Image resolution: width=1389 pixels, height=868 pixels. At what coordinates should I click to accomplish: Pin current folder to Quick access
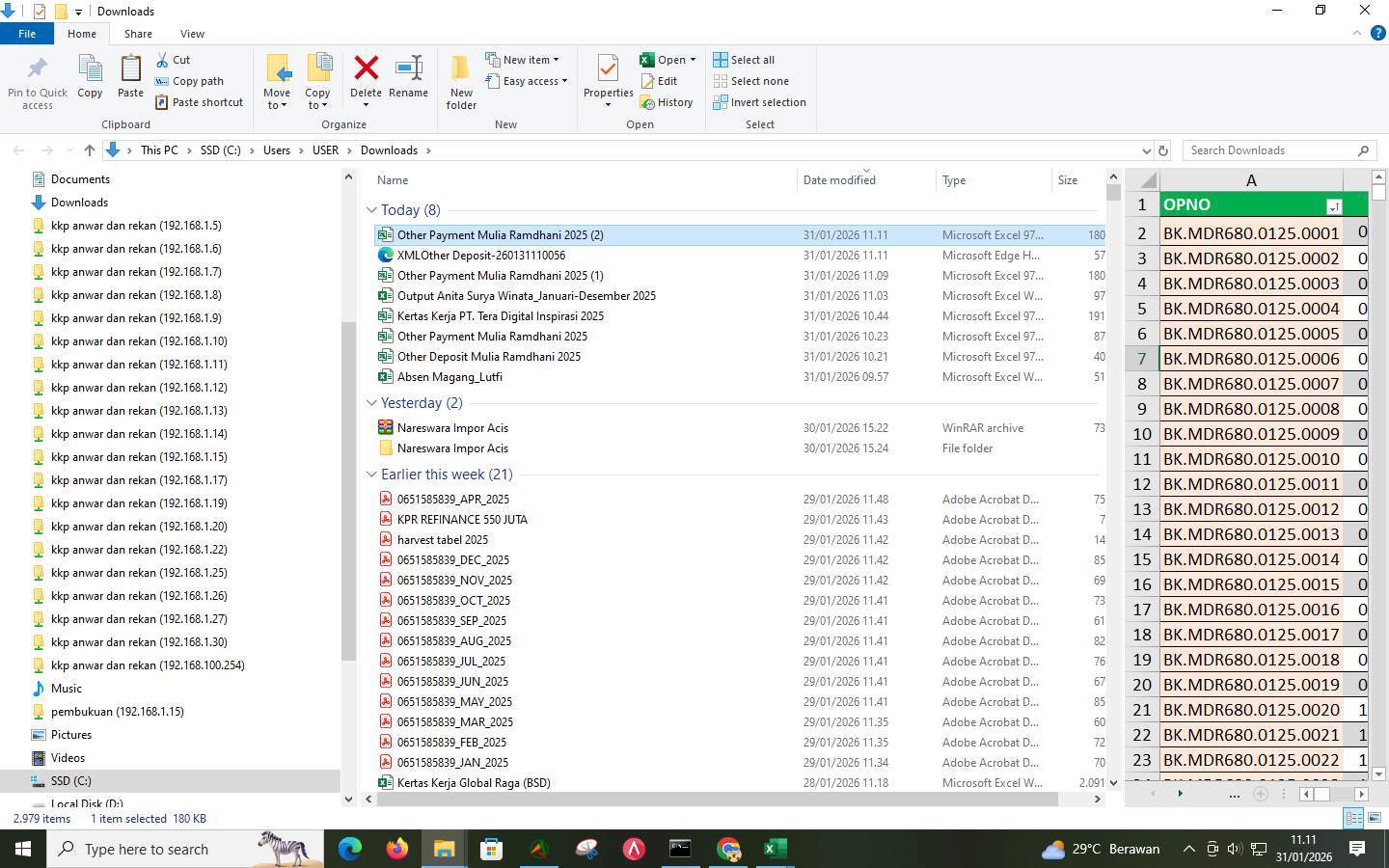(x=37, y=82)
